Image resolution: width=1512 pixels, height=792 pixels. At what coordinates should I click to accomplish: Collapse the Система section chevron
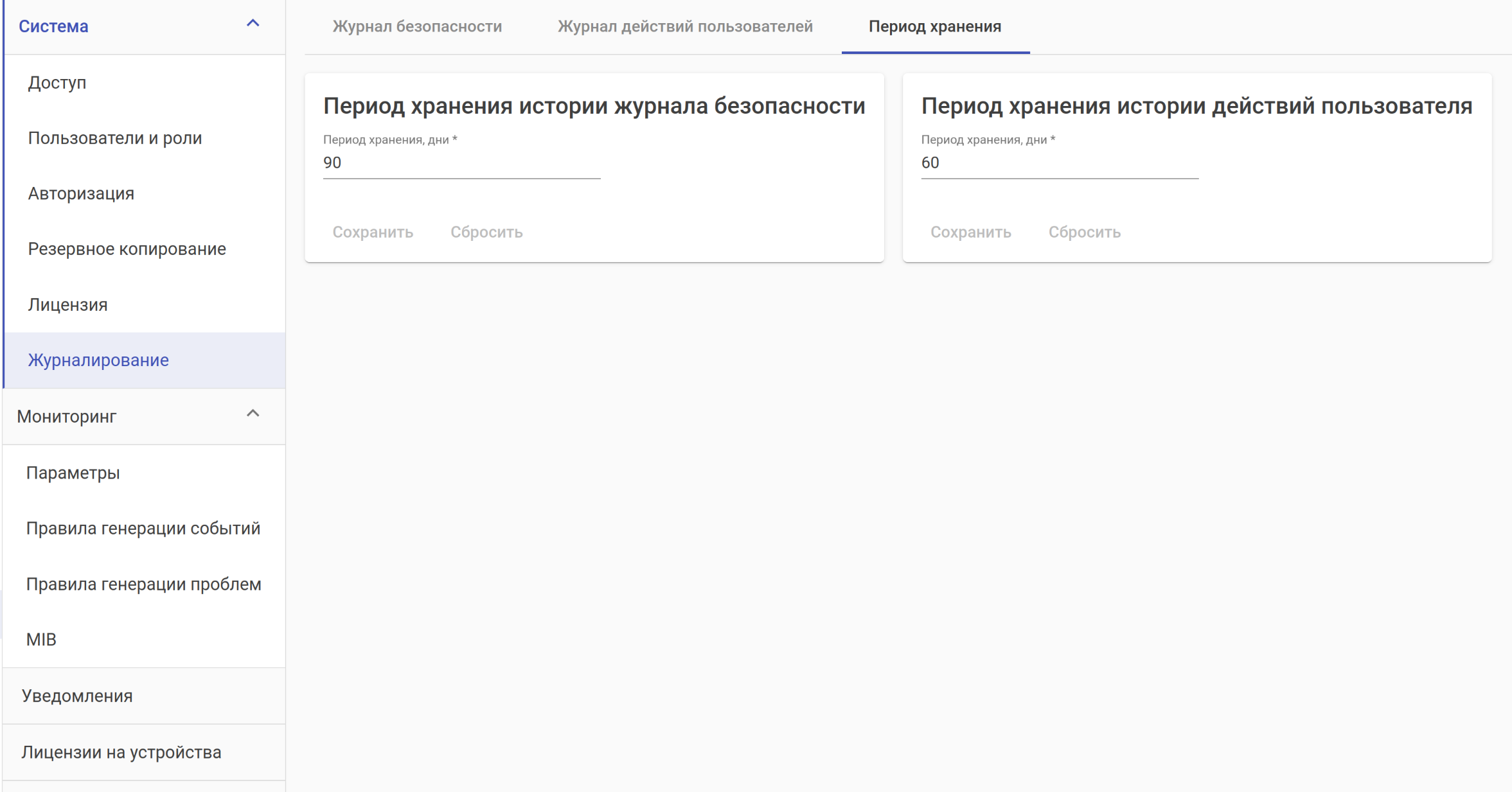pos(253,24)
